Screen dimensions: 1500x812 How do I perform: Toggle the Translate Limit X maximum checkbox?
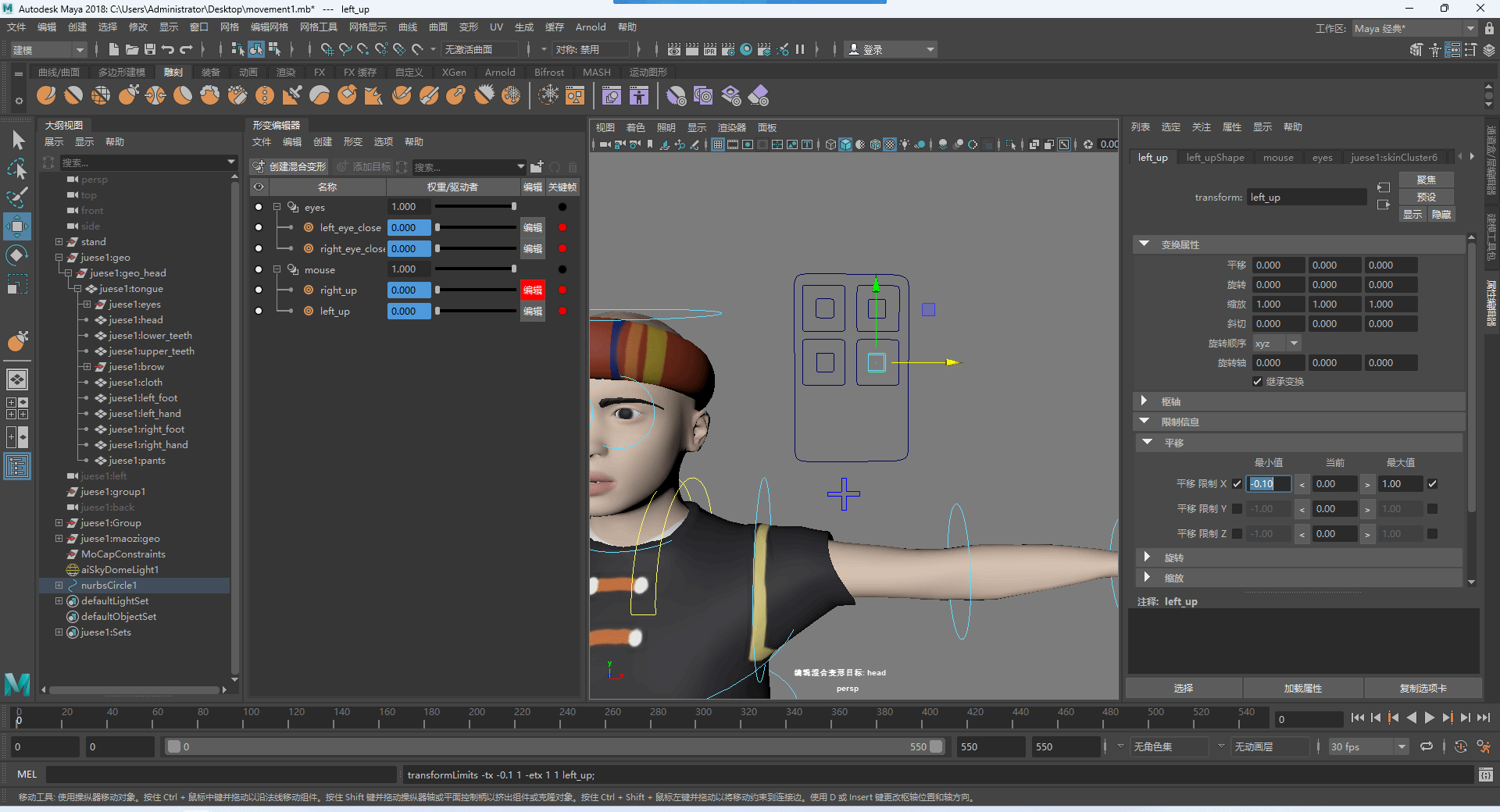pyautogui.click(x=1432, y=484)
